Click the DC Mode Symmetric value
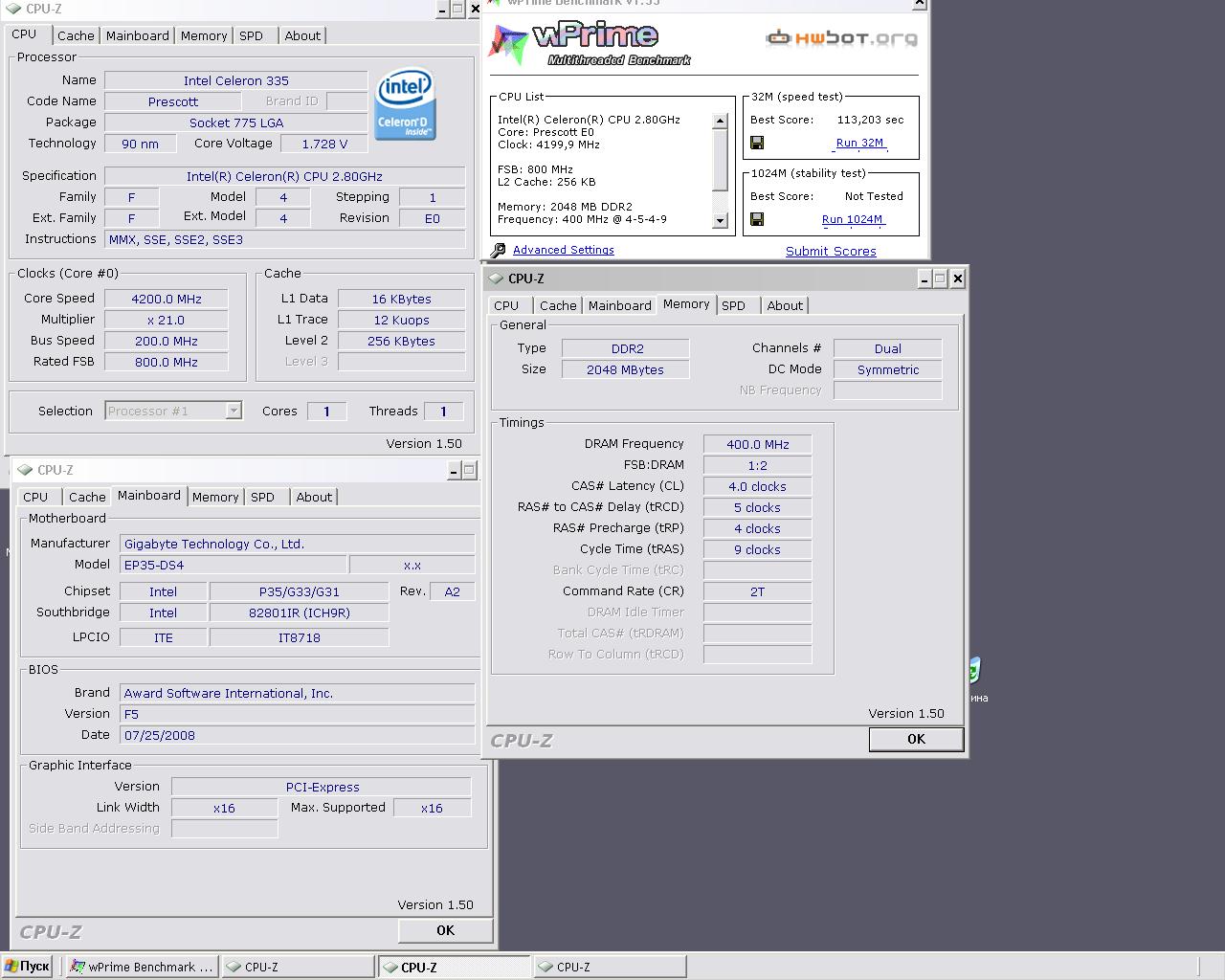1225x980 pixels. pos(887,369)
